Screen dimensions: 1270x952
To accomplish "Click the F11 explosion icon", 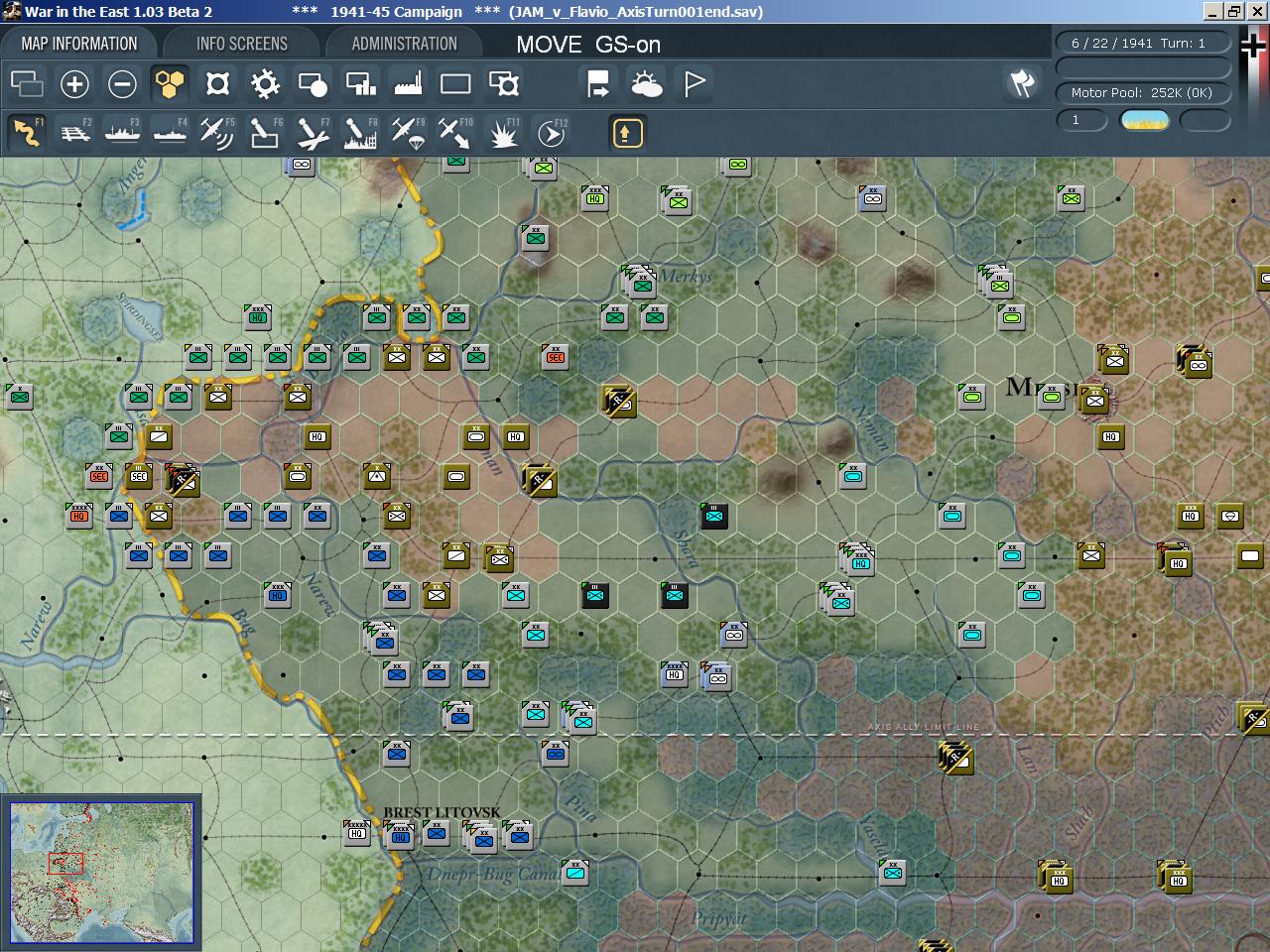I will tap(504, 132).
